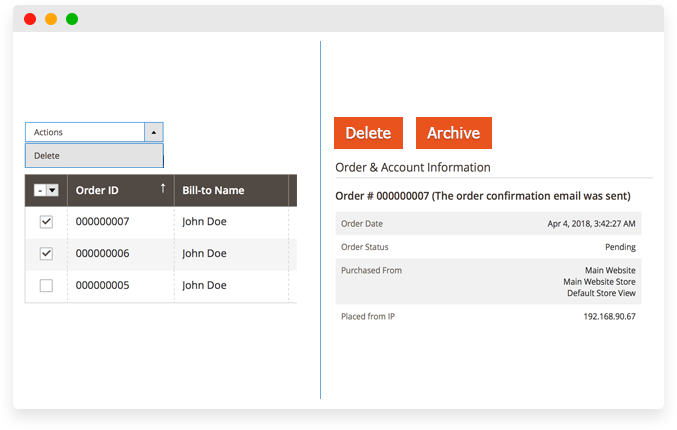Click John Doe in the 000000006 row

click(204, 253)
